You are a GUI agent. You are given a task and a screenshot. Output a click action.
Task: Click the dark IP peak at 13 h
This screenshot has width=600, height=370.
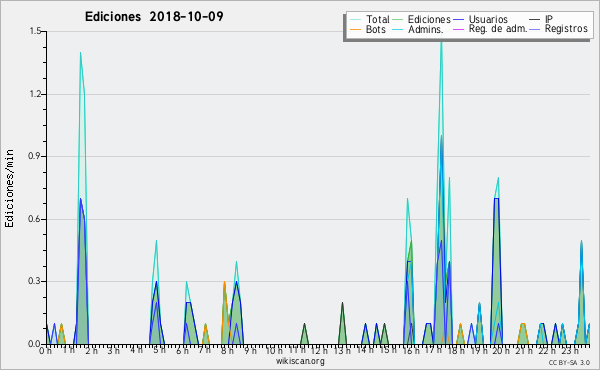342,303
